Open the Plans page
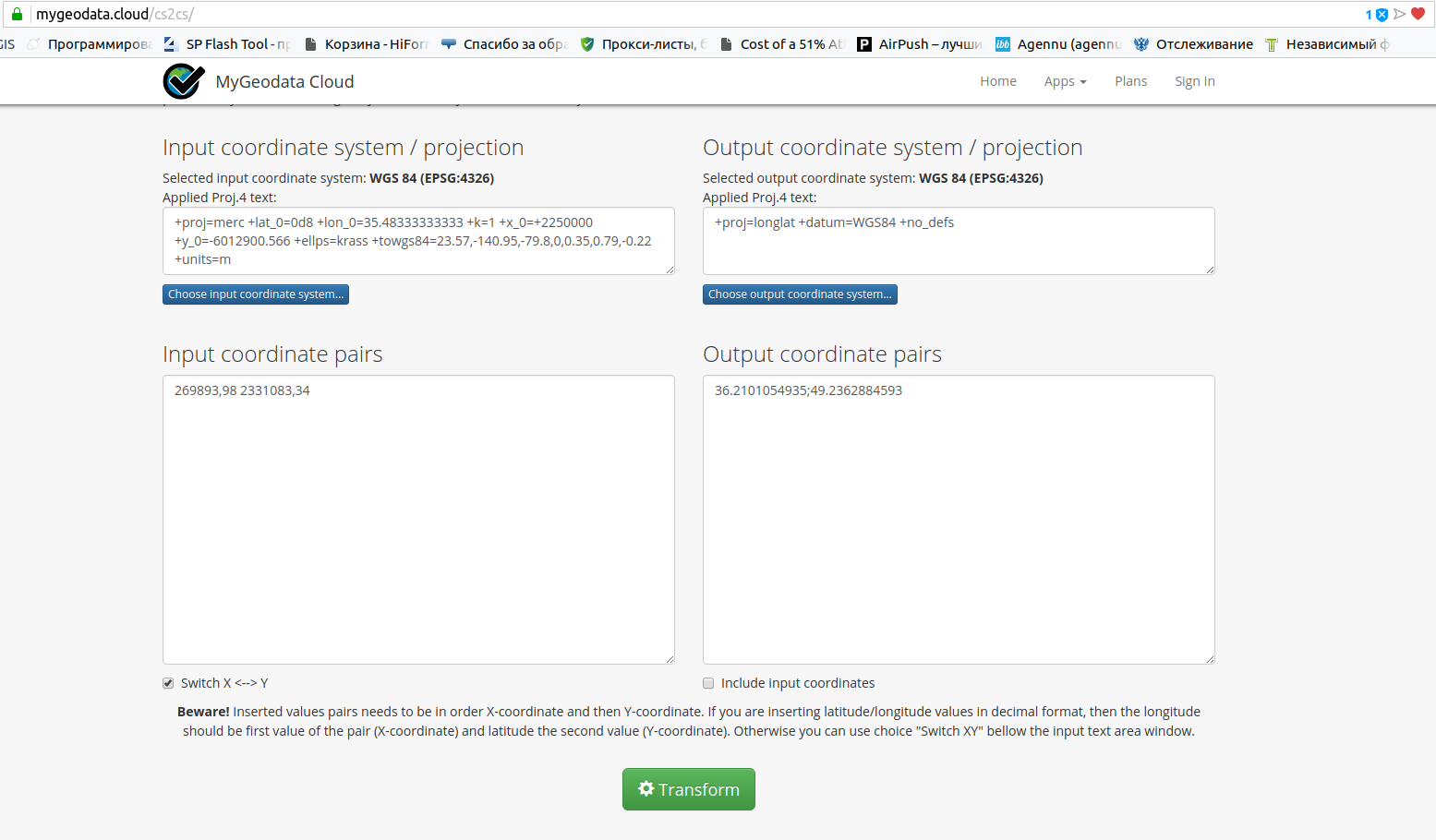The image size is (1436, 840). coord(1131,81)
